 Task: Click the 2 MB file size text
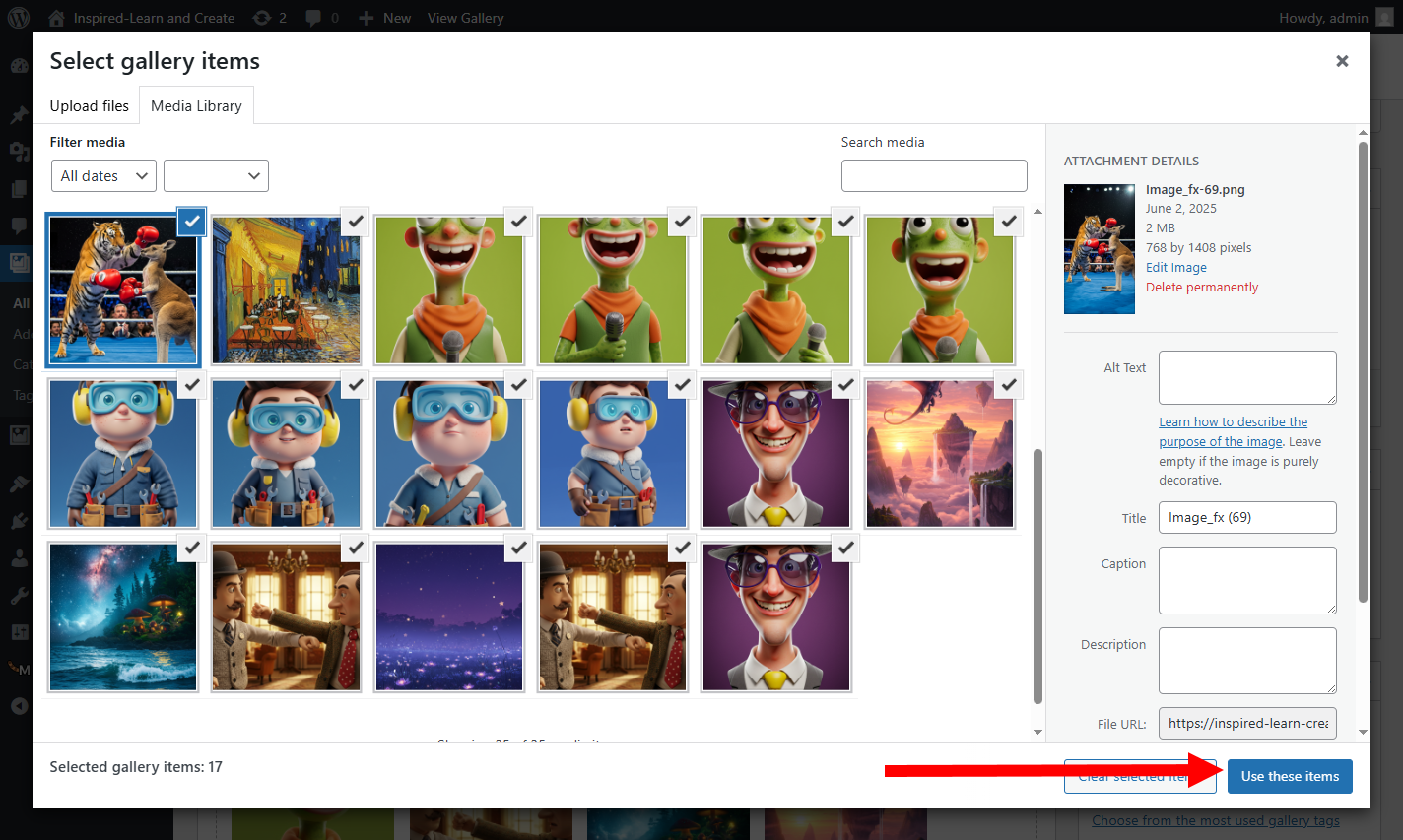(x=1160, y=227)
